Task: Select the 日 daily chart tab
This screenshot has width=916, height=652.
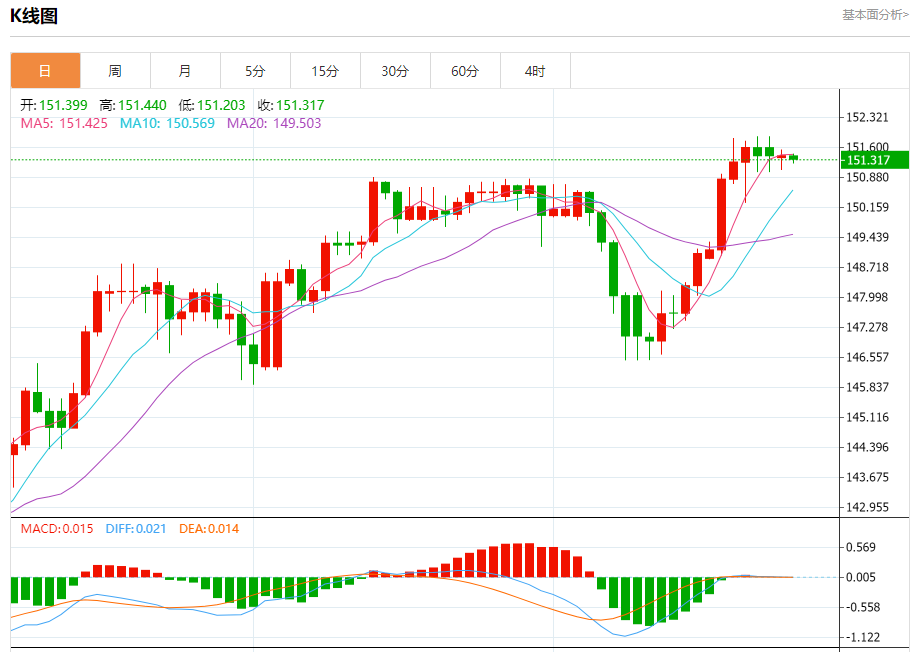Action: click(x=46, y=71)
